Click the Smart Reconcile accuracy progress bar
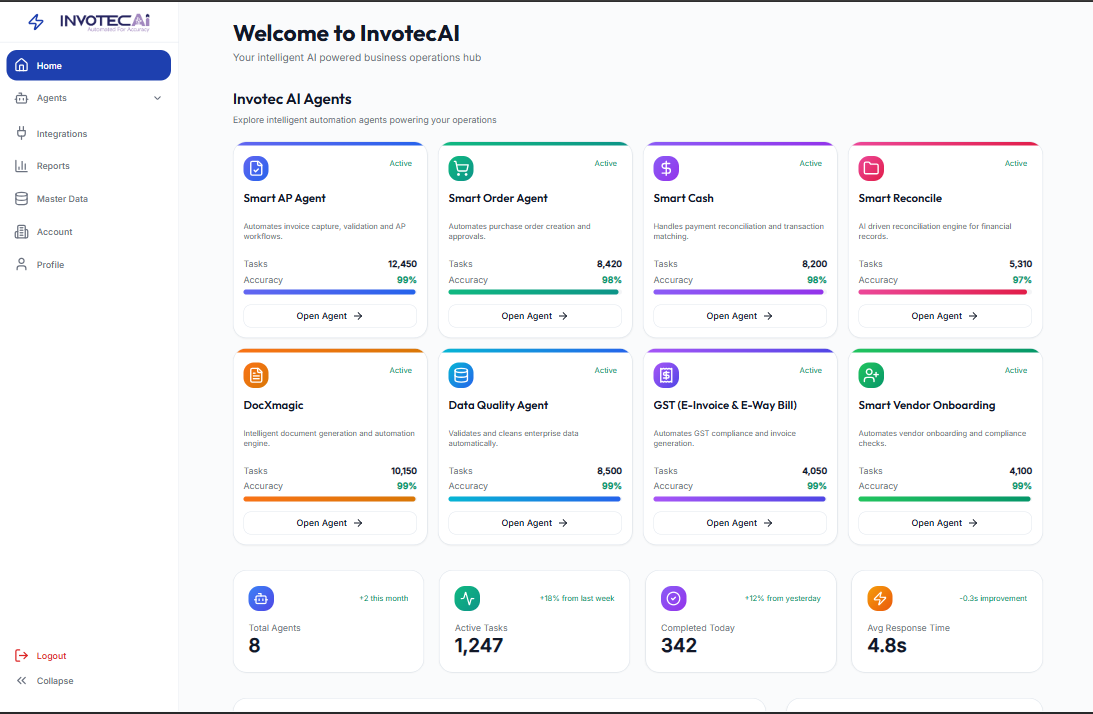Screen dimensions: 1093x714 point(944,292)
